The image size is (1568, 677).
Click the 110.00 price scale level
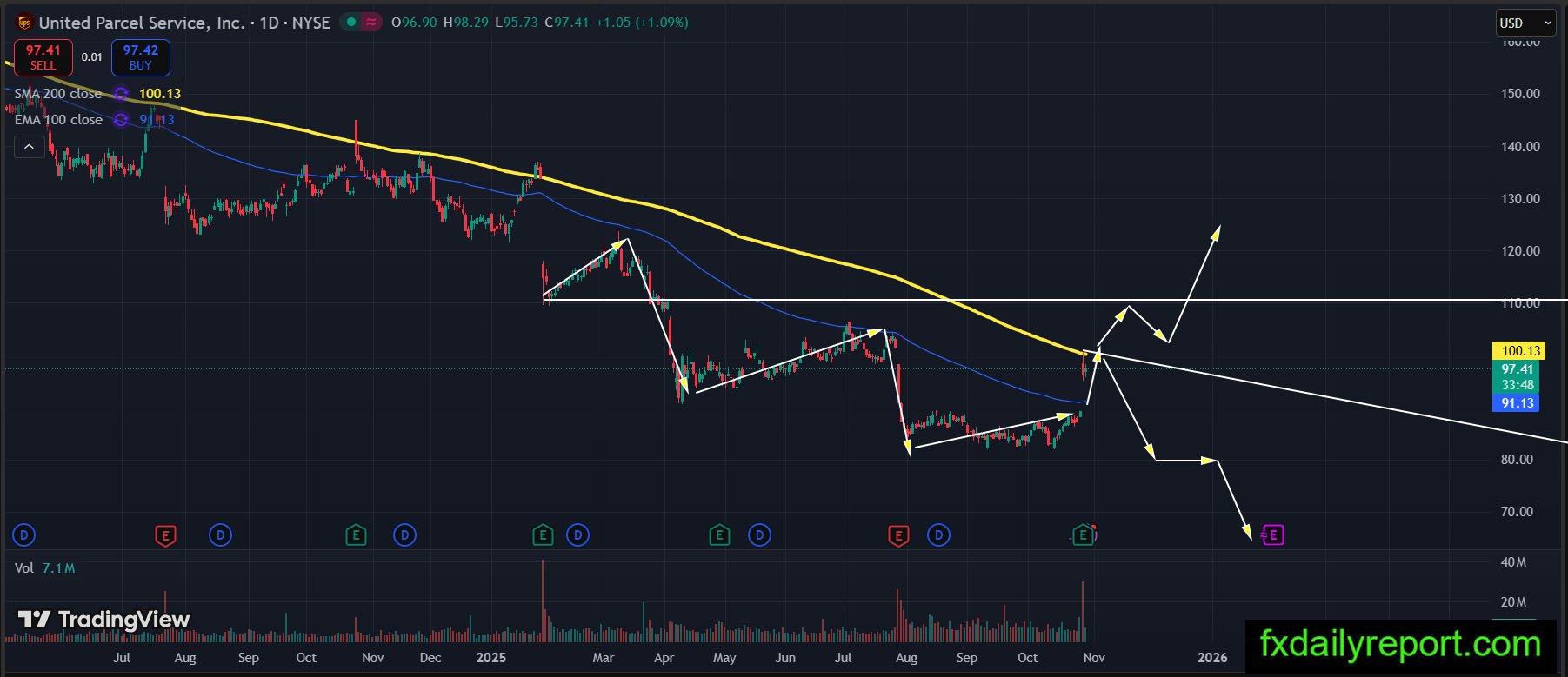point(1520,303)
